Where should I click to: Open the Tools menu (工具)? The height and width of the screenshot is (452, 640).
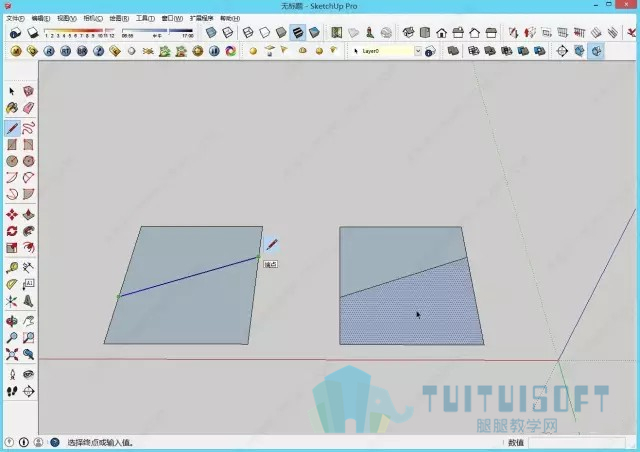point(145,18)
